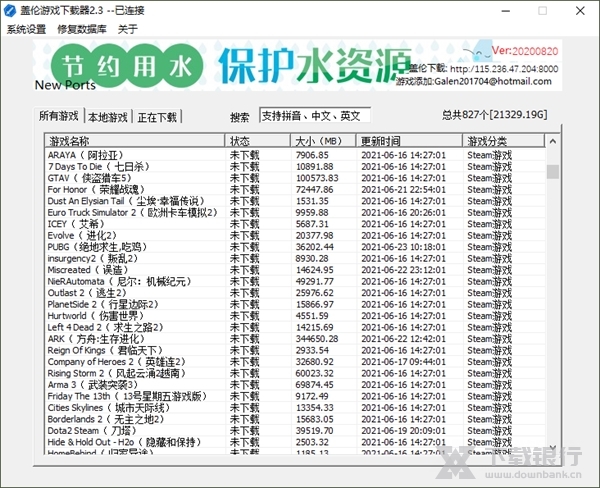
Task: Select the Miscreated (误造) row
Action: tap(295, 270)
